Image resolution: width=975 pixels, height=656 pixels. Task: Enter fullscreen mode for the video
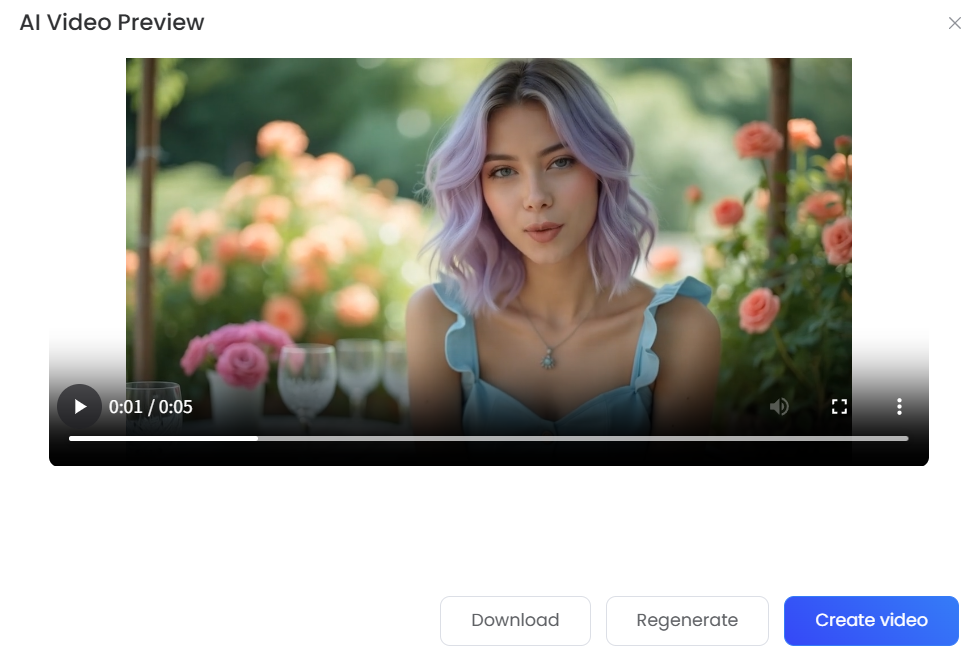click(x=839, y=407)
